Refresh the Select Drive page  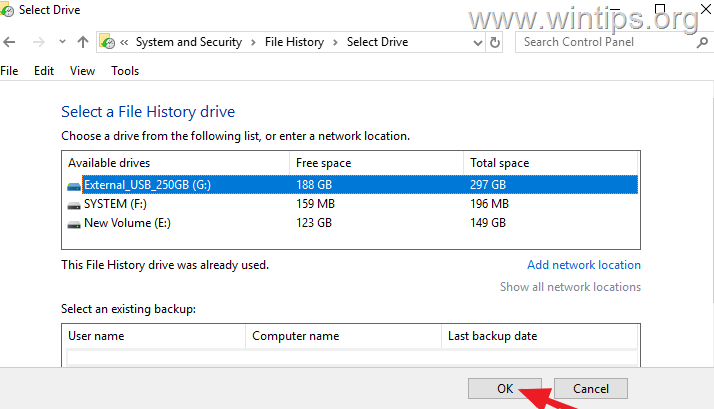pyautogui.click(x=495, y=42)
